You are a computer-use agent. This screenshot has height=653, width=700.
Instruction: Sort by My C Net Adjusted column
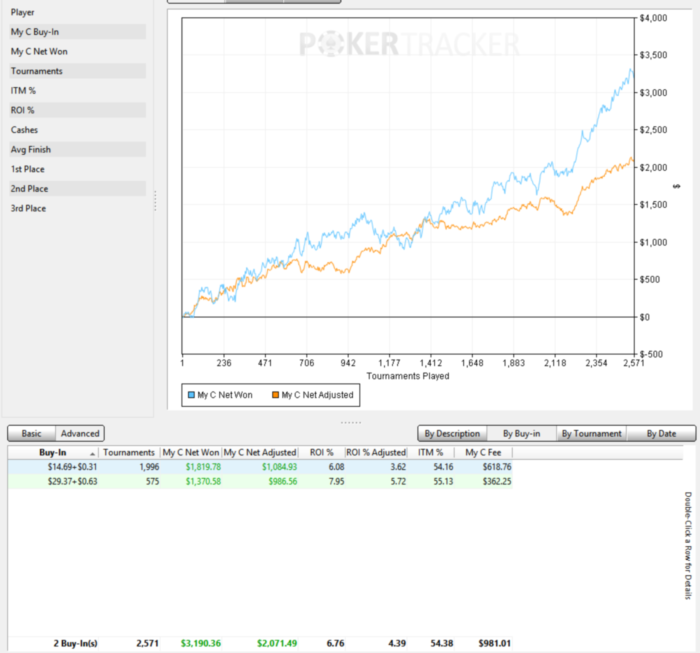point(260,453)
